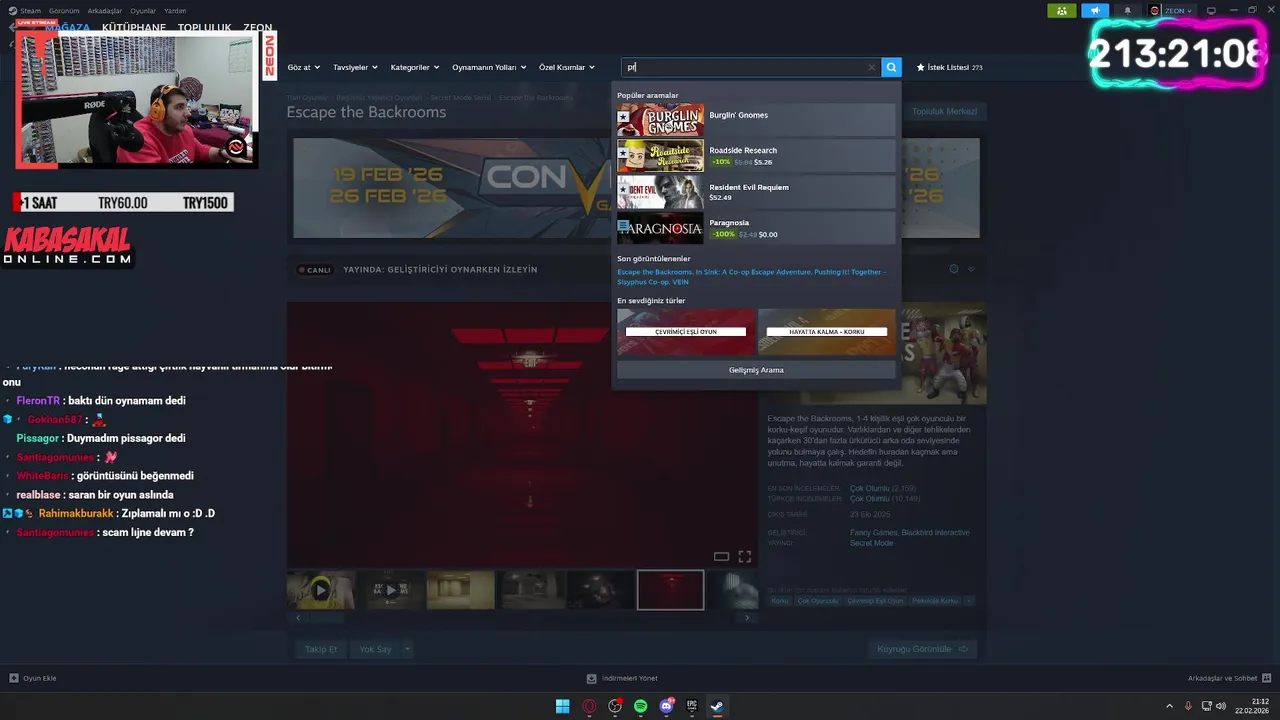Click the Oyun Ekle plus icon
The image size is (1280, 720).
14,678
